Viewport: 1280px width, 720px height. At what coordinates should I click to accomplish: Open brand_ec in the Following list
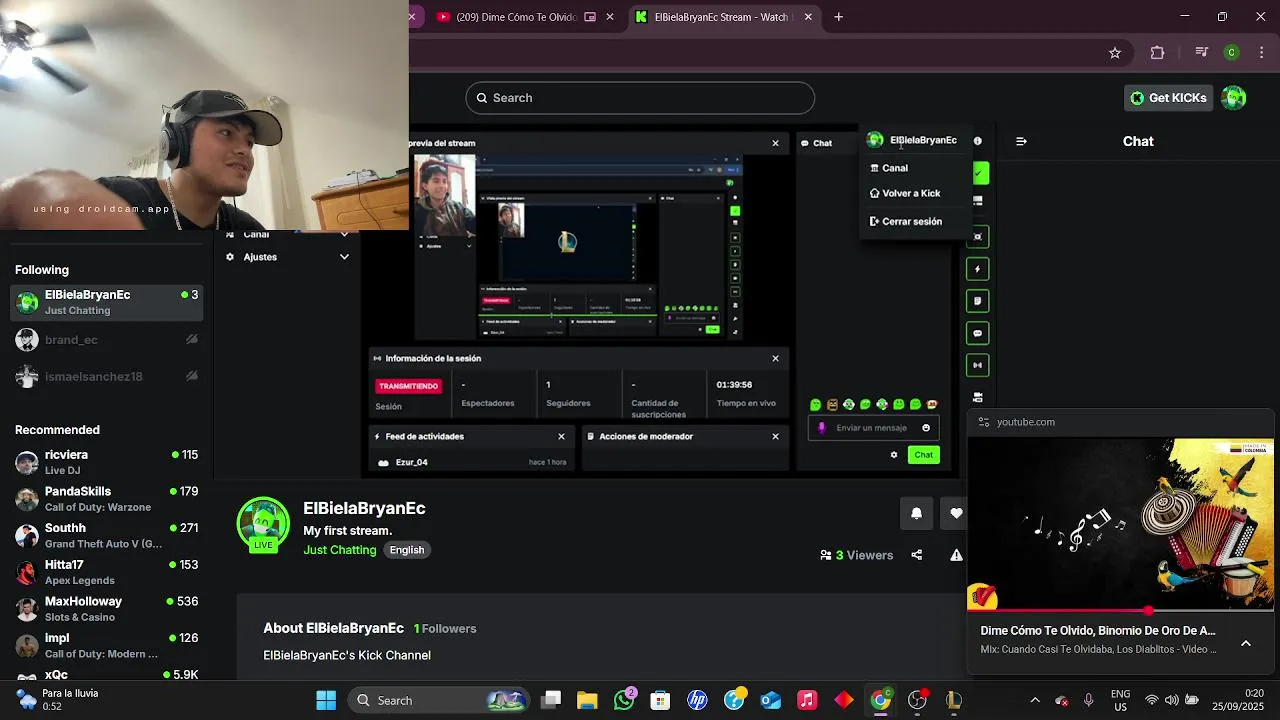[106, 340]
